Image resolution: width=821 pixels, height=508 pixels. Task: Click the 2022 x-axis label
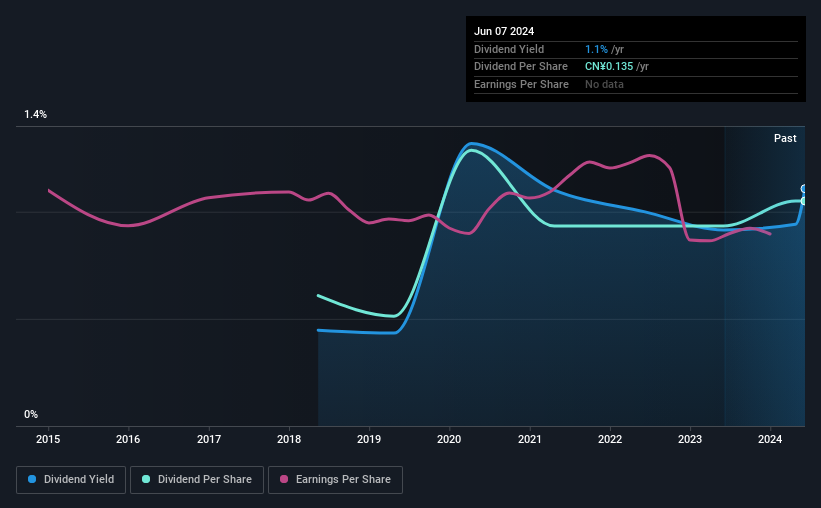click(609, 439)
